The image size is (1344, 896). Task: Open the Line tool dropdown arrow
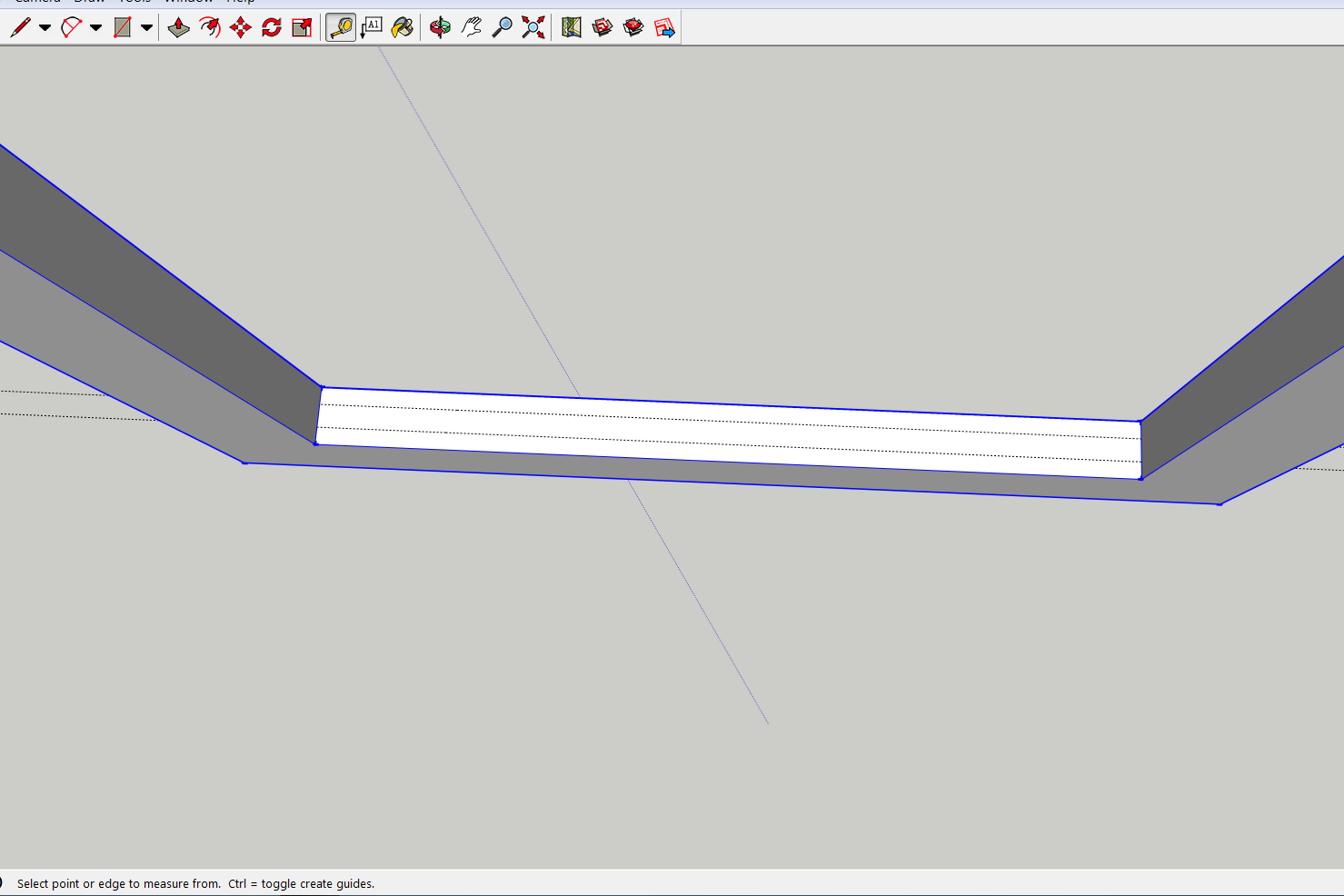click(45, 27)
